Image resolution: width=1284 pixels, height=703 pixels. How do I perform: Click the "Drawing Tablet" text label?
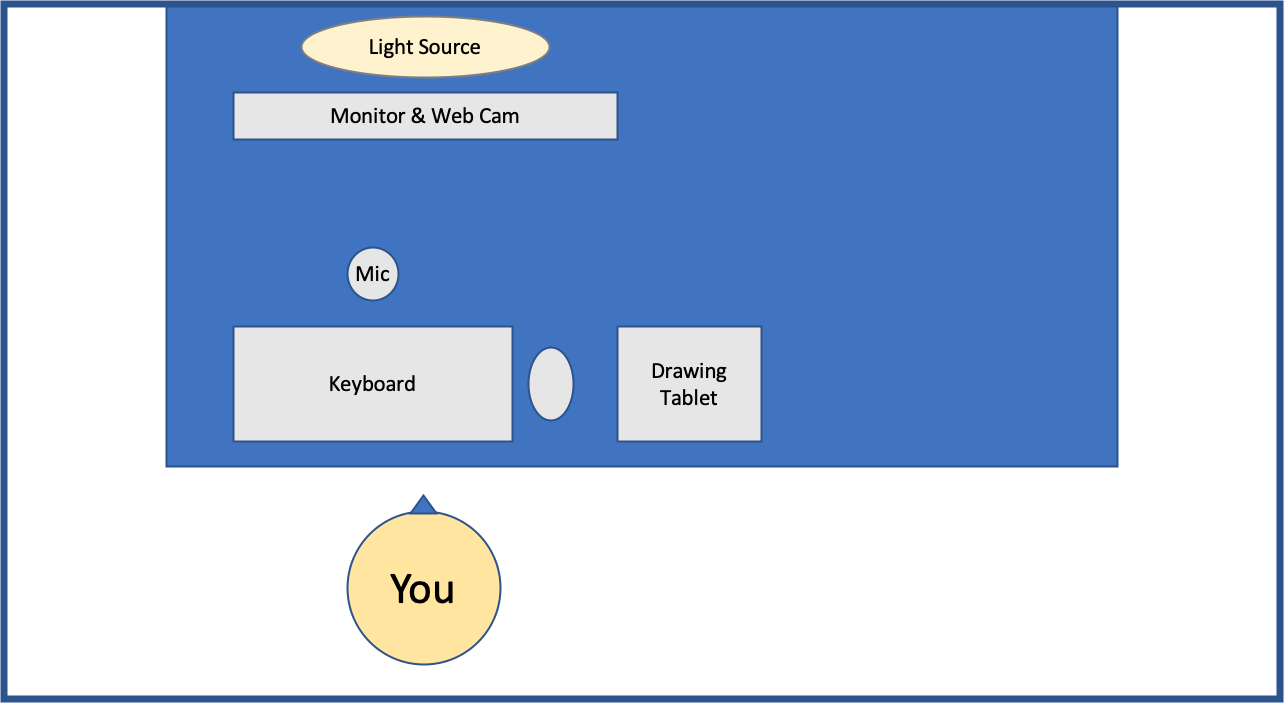click(x=689, y=384)
